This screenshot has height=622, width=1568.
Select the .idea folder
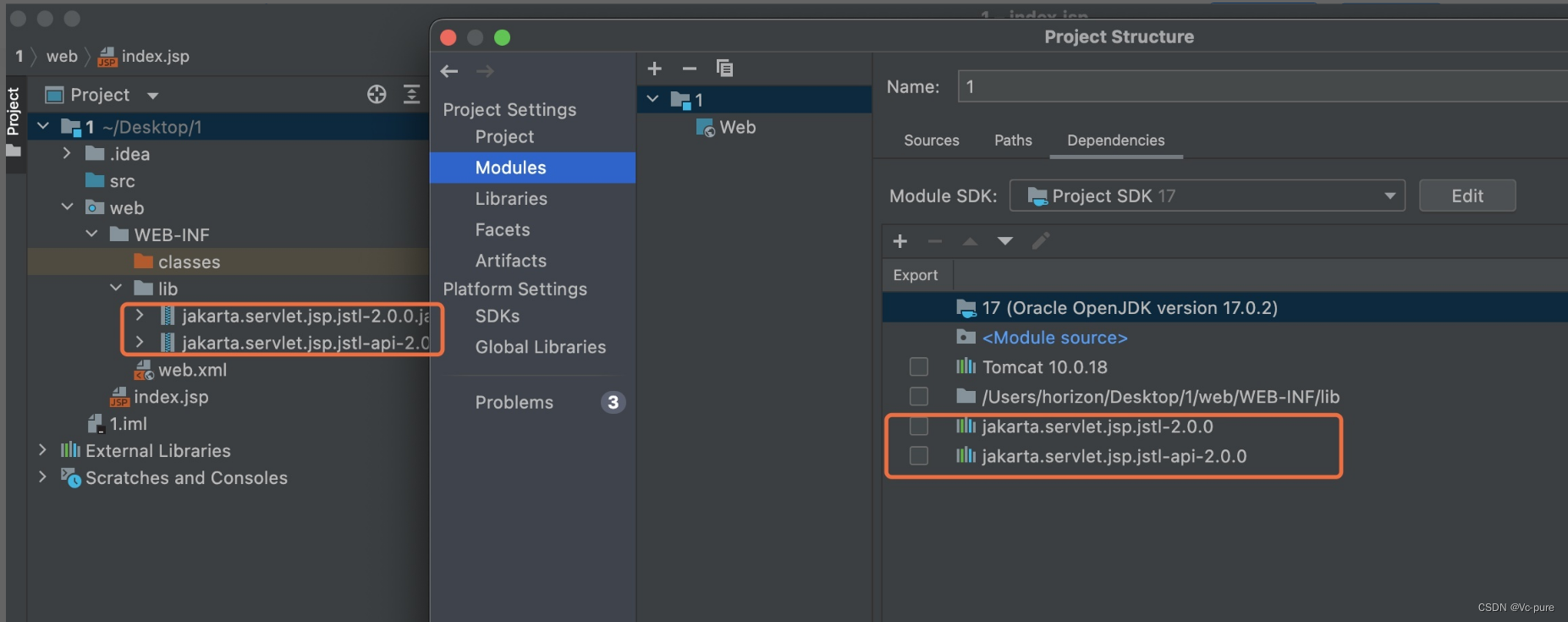pyautogui.click(x=118, y=154)
